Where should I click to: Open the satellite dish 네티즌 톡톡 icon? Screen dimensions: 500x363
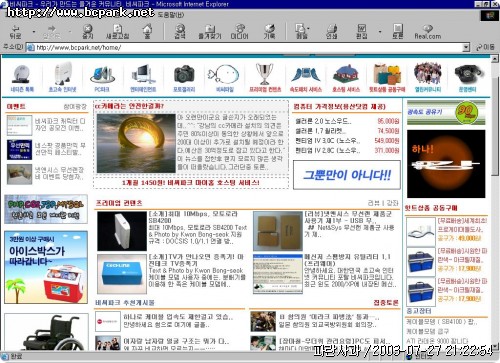(22, 77)
